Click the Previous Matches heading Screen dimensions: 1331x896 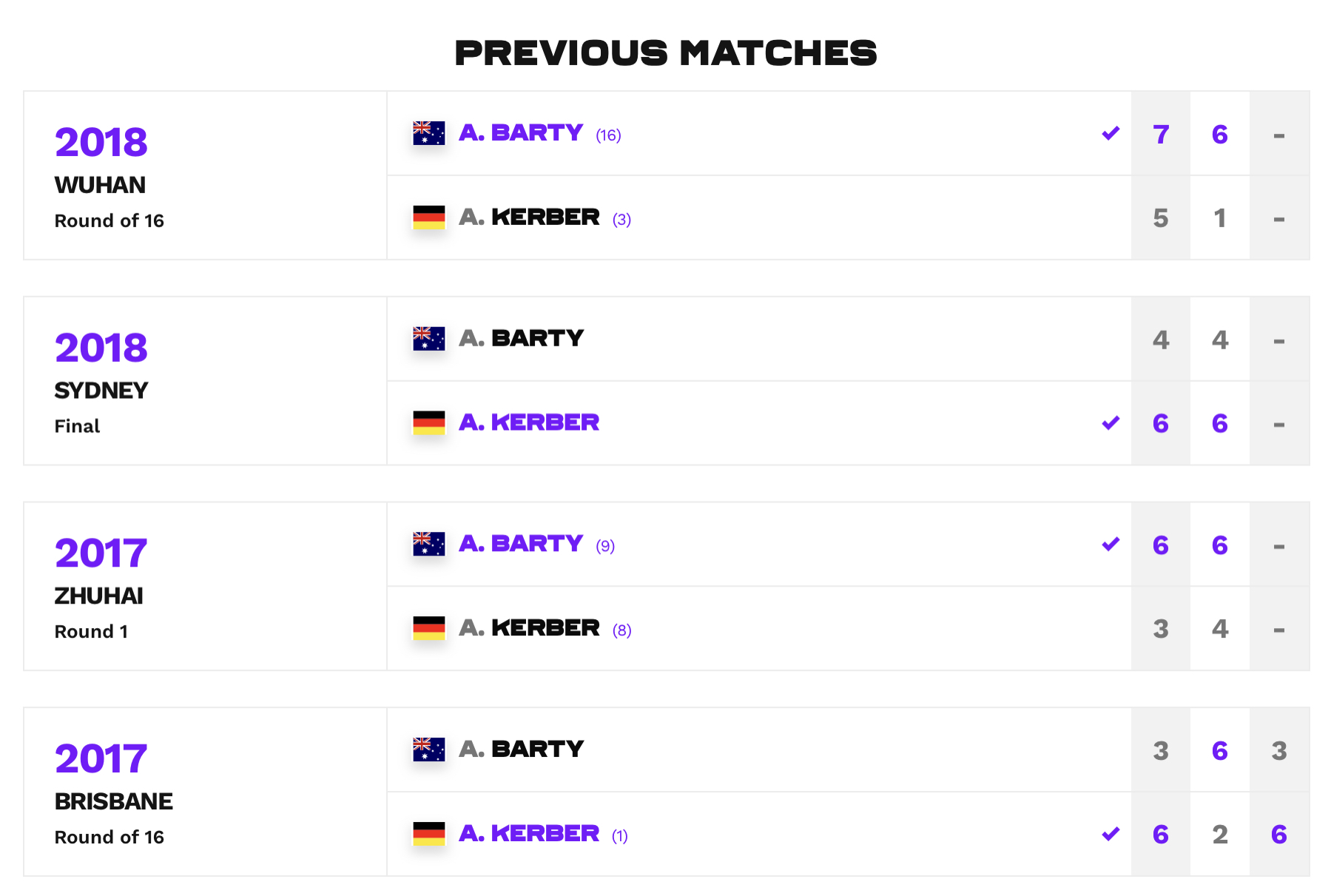coord(666,53)
